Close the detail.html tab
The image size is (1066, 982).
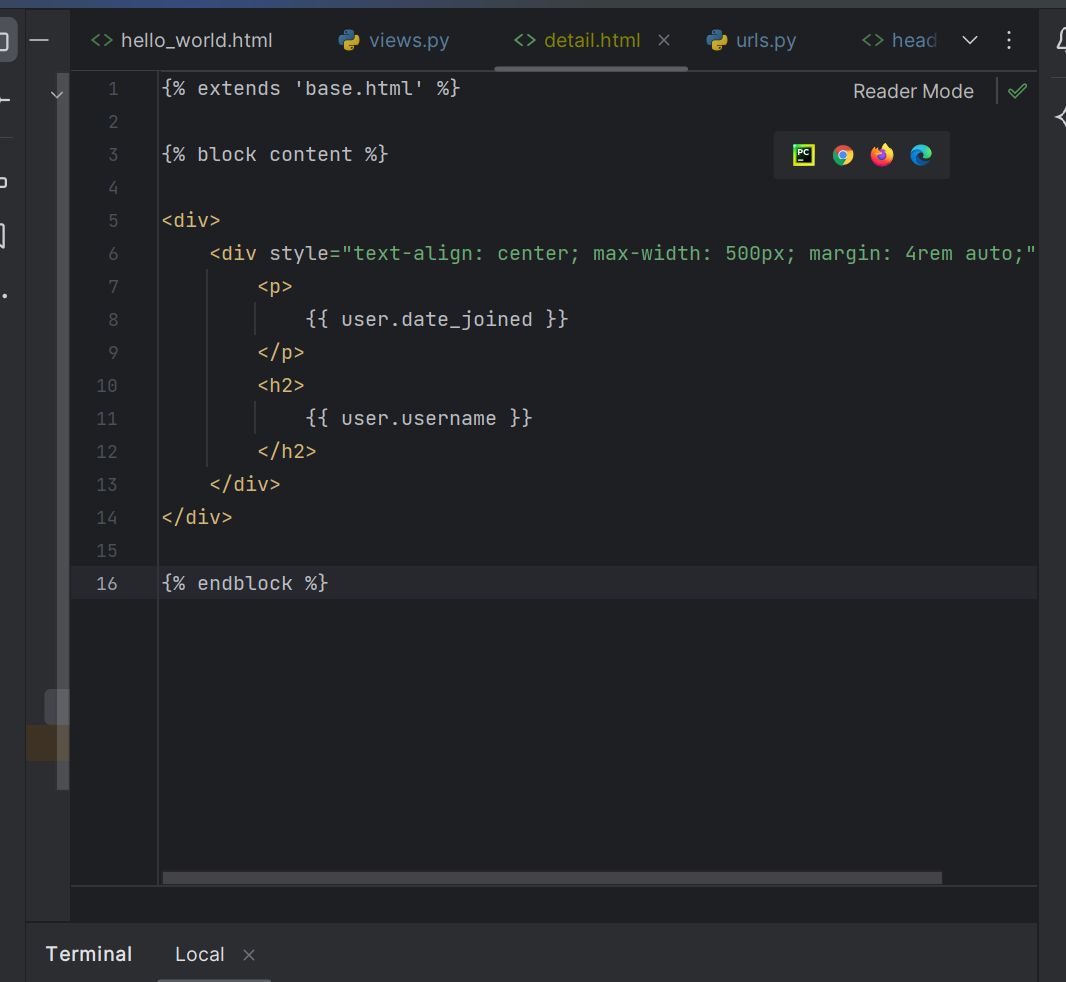click(x=664, y=41)
